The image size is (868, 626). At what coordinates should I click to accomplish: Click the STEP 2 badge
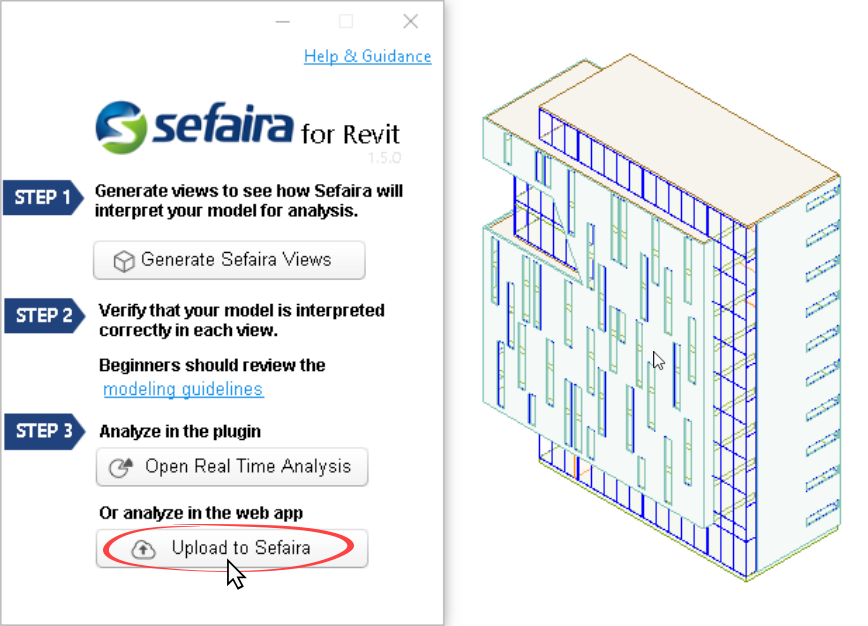tap(44, 315)
